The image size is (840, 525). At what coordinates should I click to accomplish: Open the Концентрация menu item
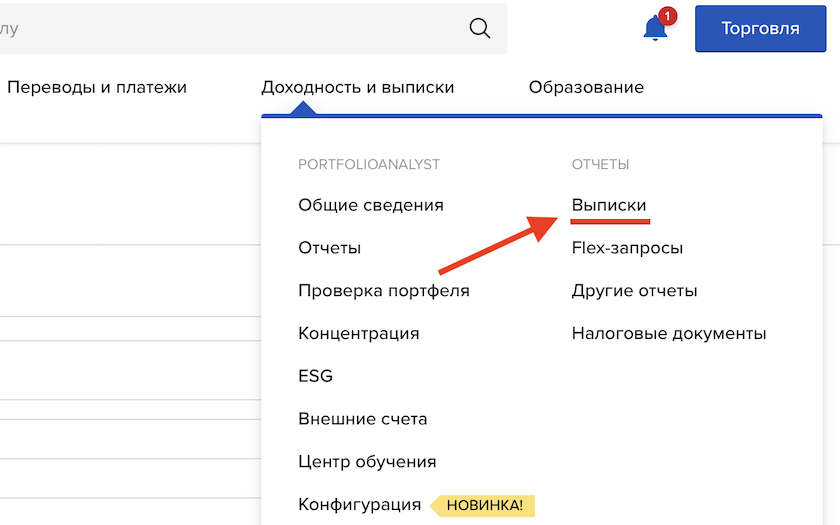pyautogui.click(x=358, y=333)
